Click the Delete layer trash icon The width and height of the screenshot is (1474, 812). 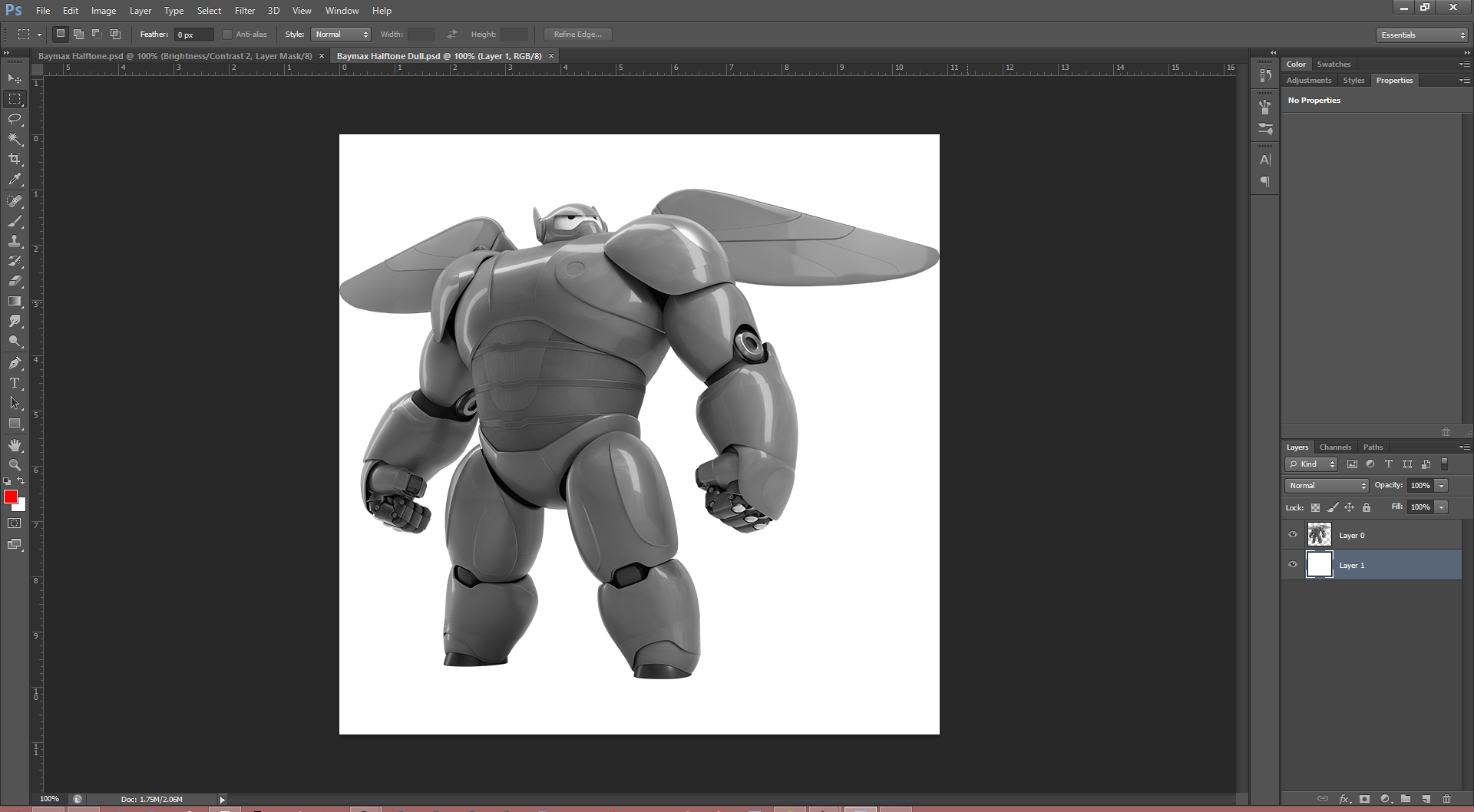(x=1446, y=799)
